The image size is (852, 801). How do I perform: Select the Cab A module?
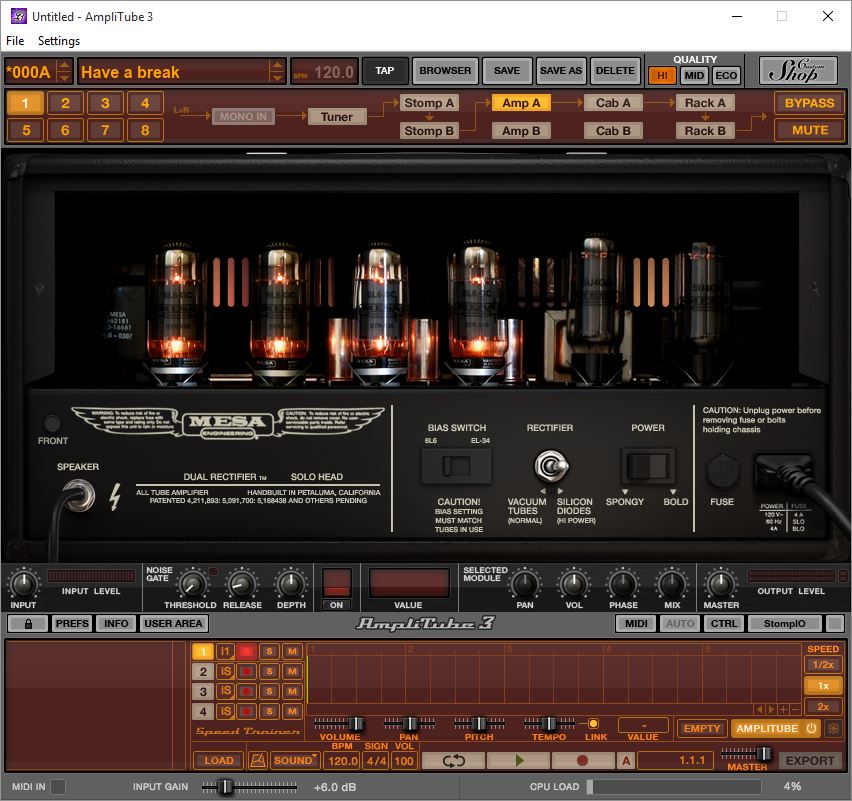(613, 103)
